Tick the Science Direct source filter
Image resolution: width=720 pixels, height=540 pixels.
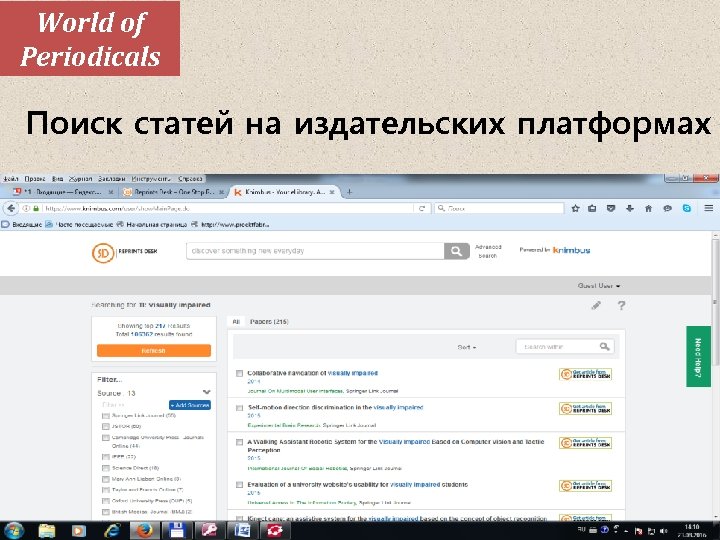click(106, 468)
